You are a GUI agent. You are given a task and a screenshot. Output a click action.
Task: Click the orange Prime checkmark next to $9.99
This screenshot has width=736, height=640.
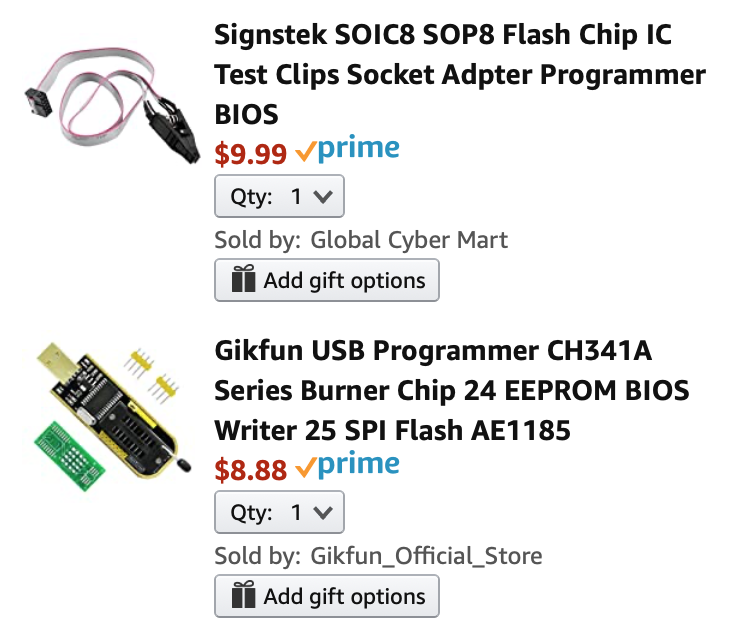(305, 152)
